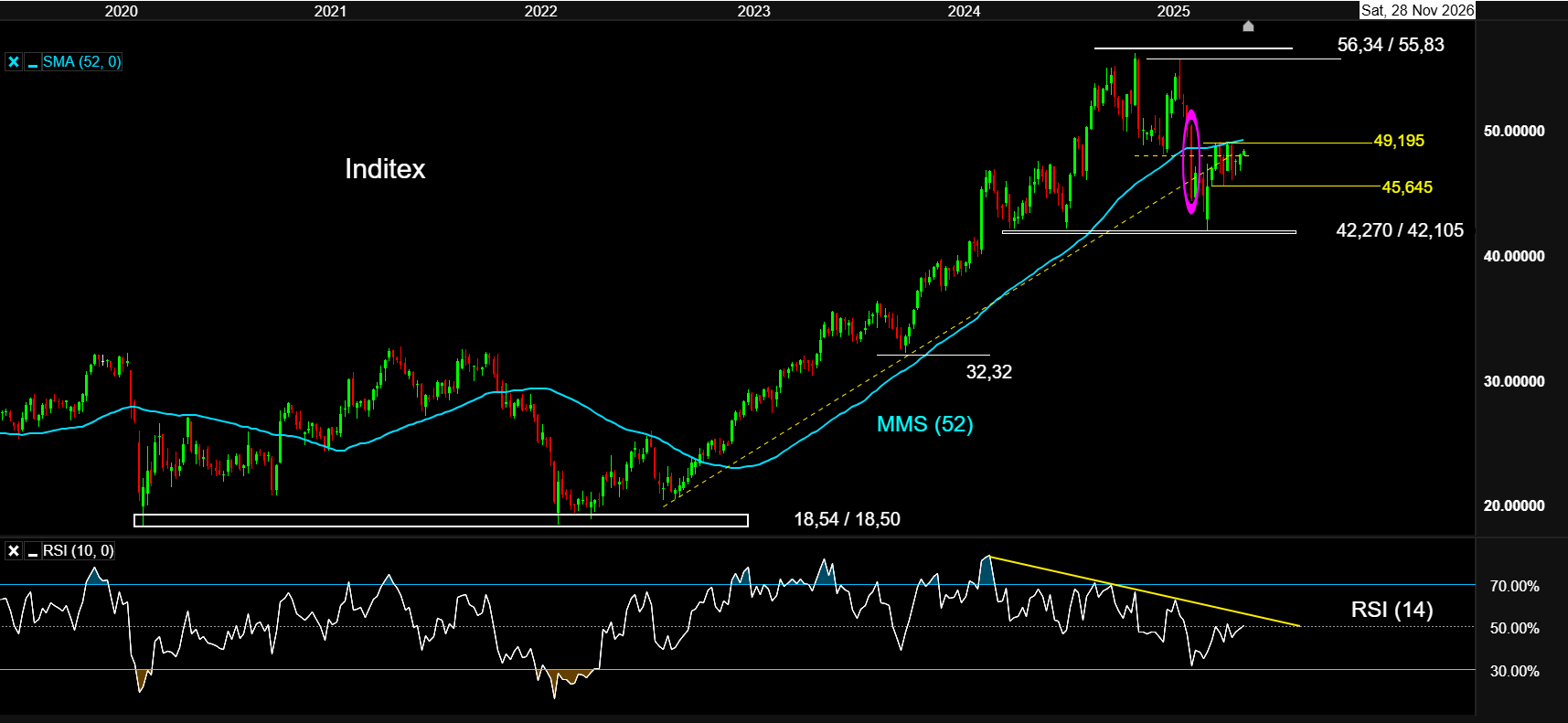Select the 18,54 / 18,50 annotation
The height and width of the screenshot is (723, 1568).
[x=847, y=519]
